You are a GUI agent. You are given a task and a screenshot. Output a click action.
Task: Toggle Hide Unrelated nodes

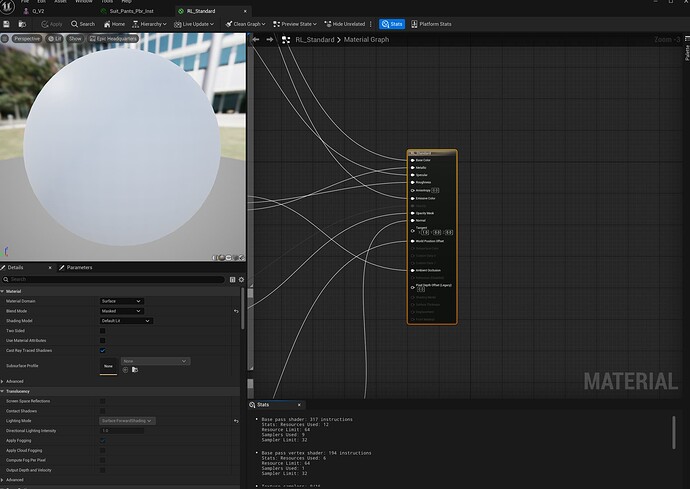[345, 24]
